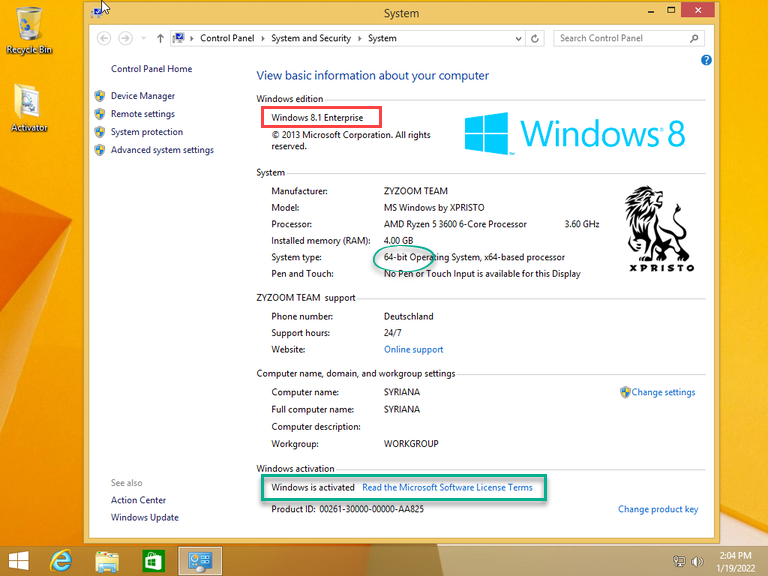Screen dimensions: 768x576
Task: Select Control Panel taskbar button
Action: (x=200, y=561)
